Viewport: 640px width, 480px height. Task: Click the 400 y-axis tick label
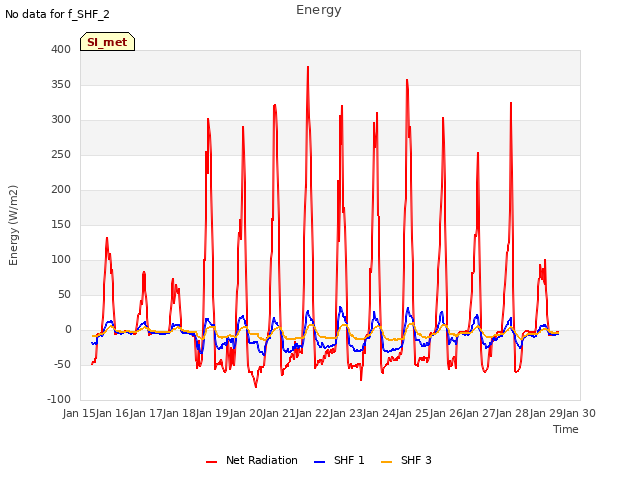pyautogui.click(x=61, y=49)
